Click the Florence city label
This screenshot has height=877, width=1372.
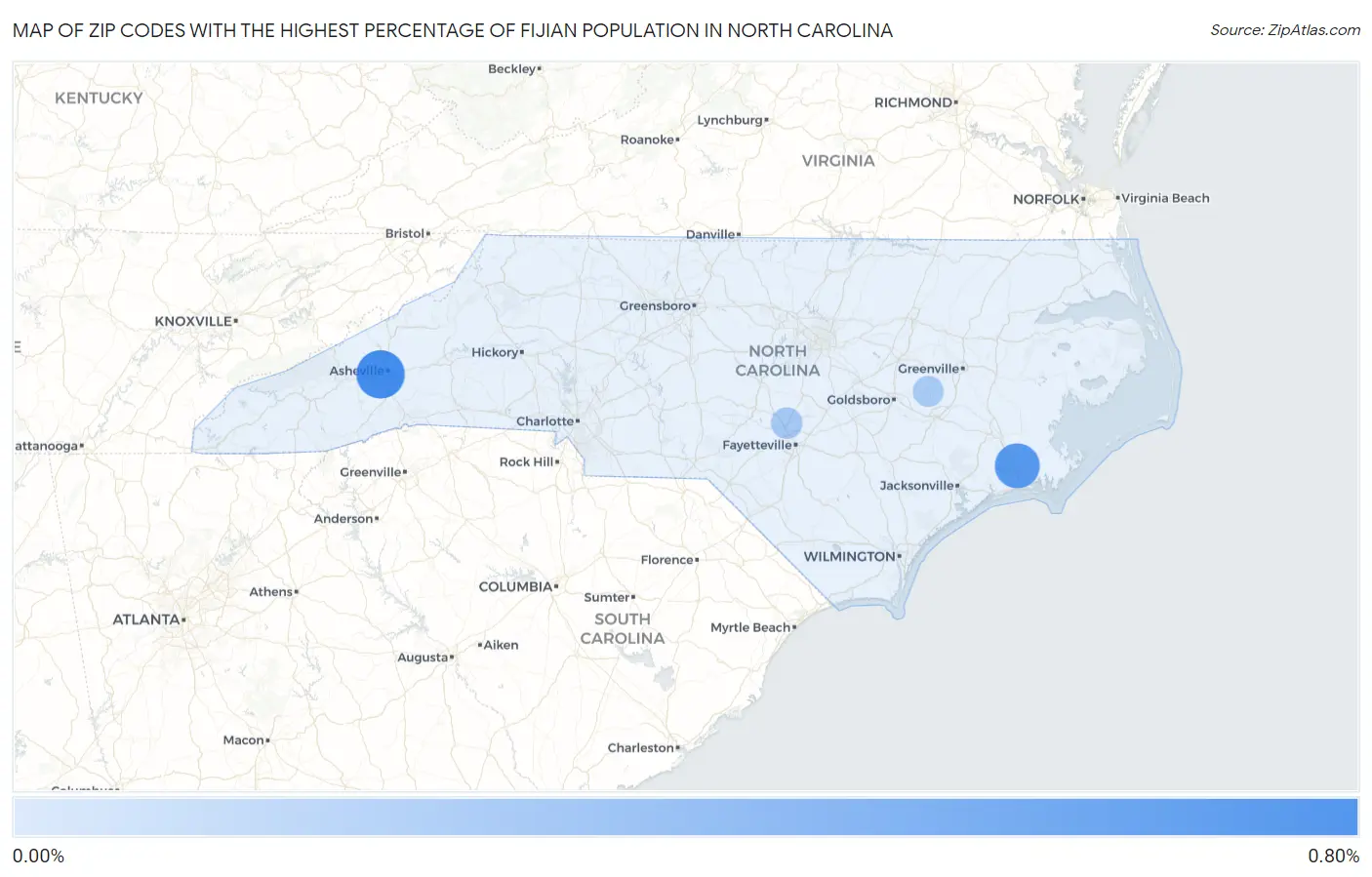click(x=667, y=560)
